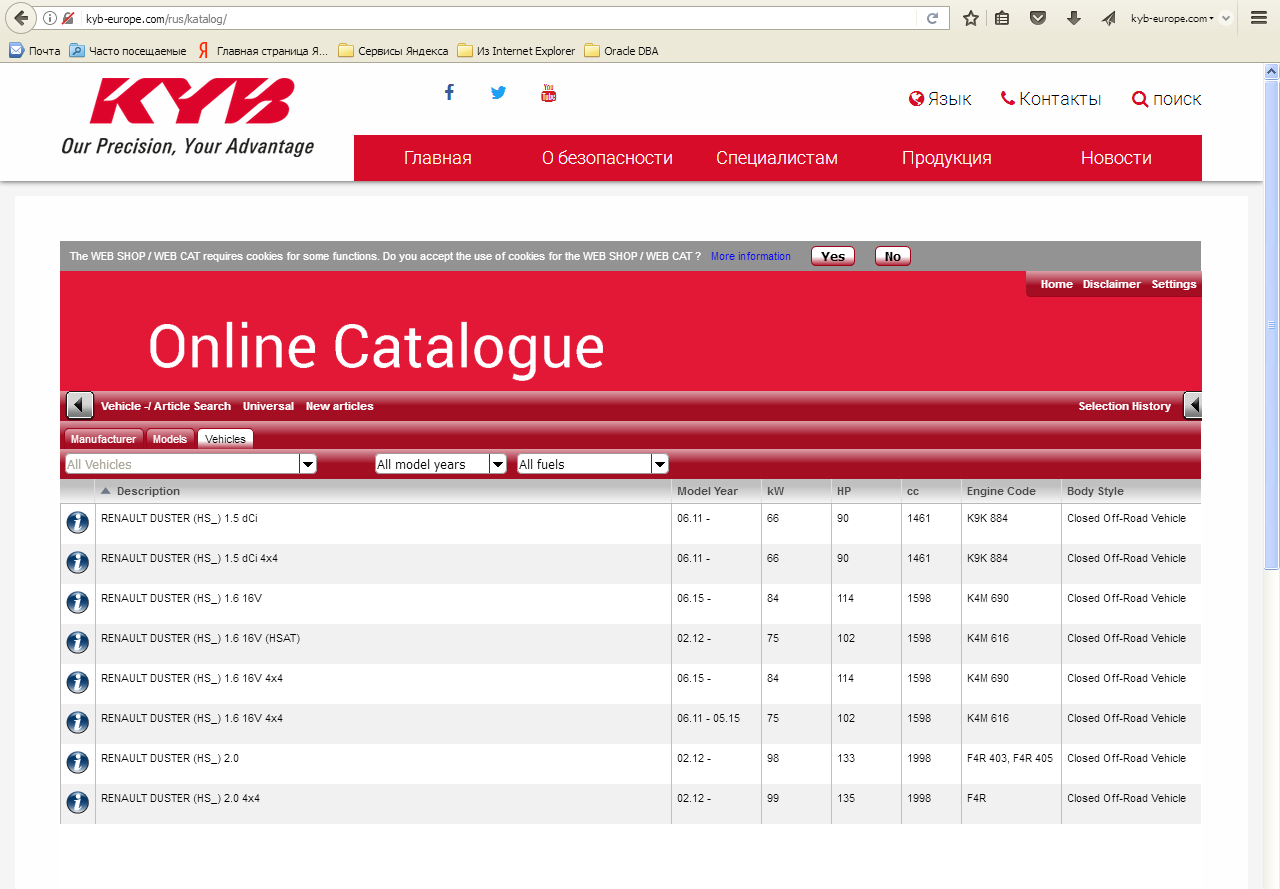Open info icon for 2.0 4x4 row
1280x889 pixels.
tap(77, 802)
